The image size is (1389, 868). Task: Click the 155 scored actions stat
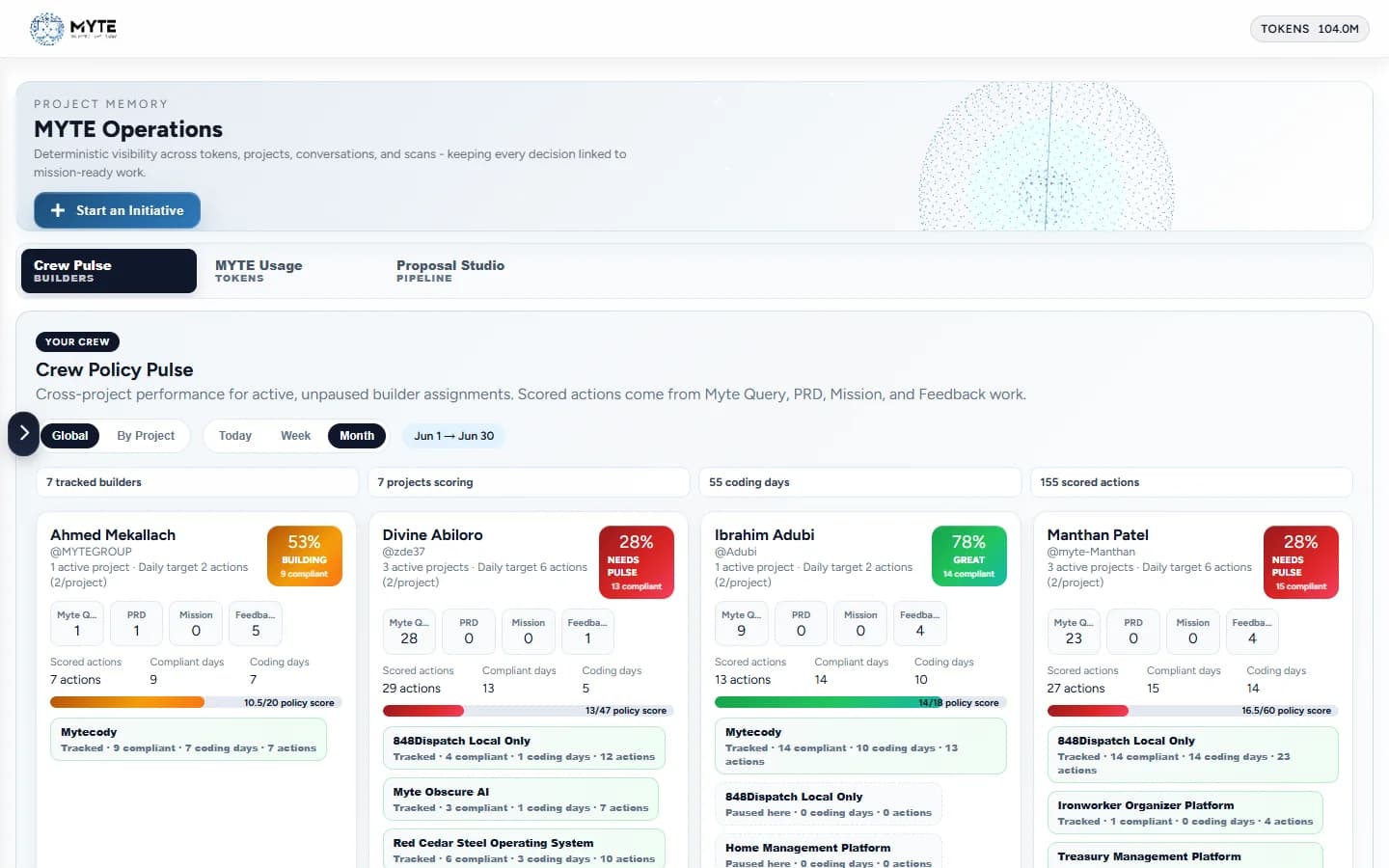point(1191,482)
